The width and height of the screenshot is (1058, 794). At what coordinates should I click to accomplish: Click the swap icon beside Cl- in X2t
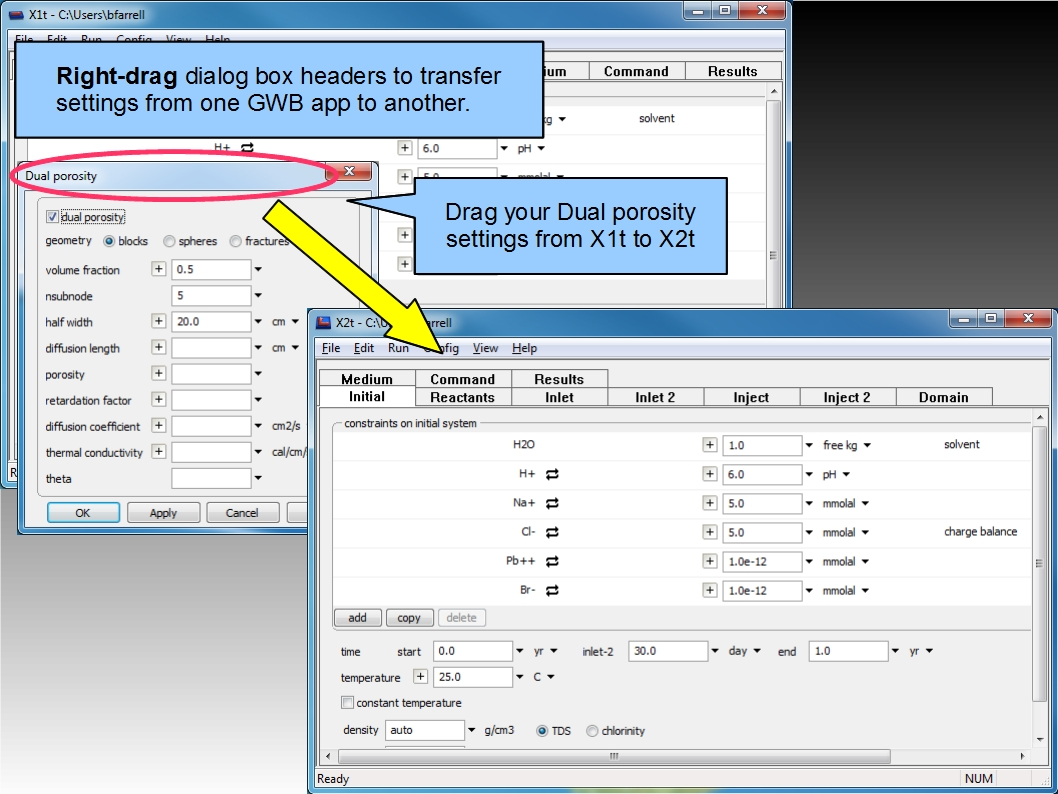[x=552, y=532]
